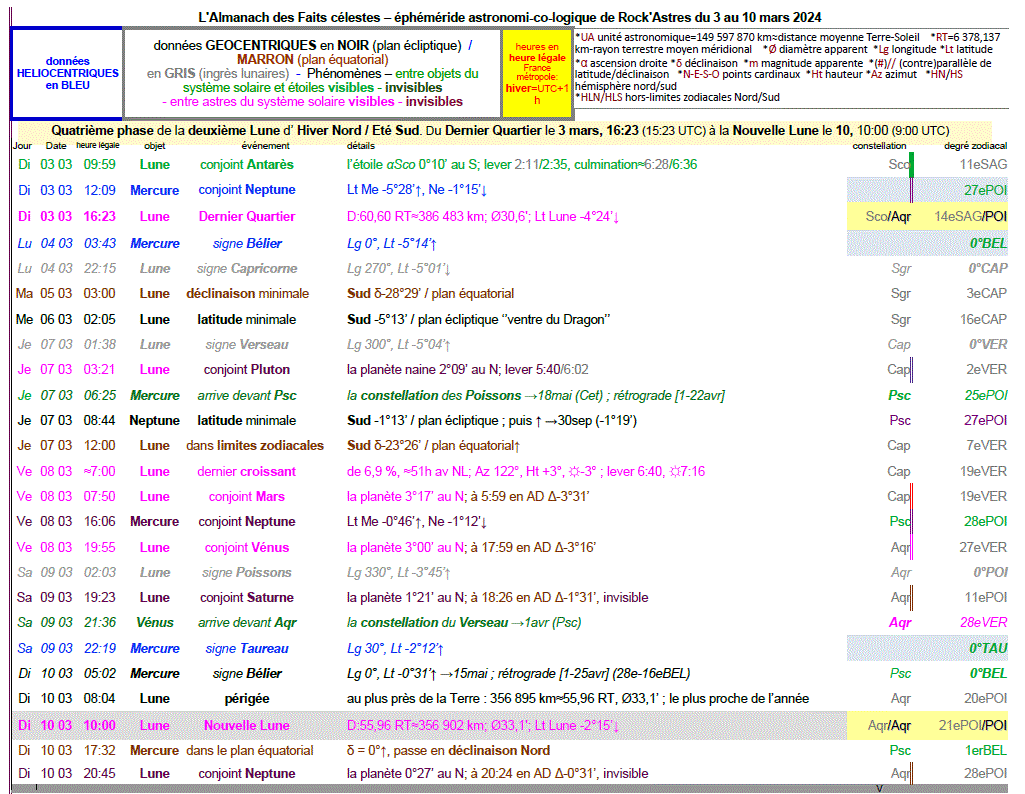Click the event "signe Capricorne"
Image resolution: width=1025 pixels, height=794 pixels.
pyautogui.click(x=246, y=269)
